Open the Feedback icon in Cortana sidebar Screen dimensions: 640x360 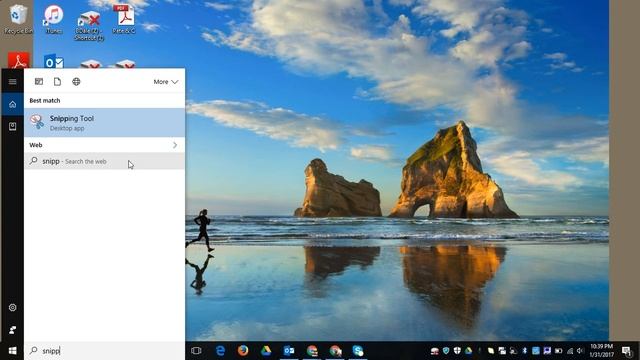coord(13,329)
